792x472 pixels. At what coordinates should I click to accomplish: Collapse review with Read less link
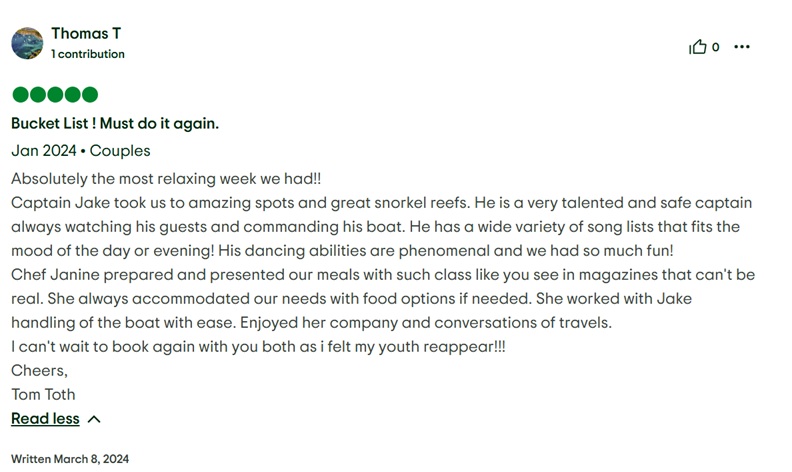tap(45, 418)
